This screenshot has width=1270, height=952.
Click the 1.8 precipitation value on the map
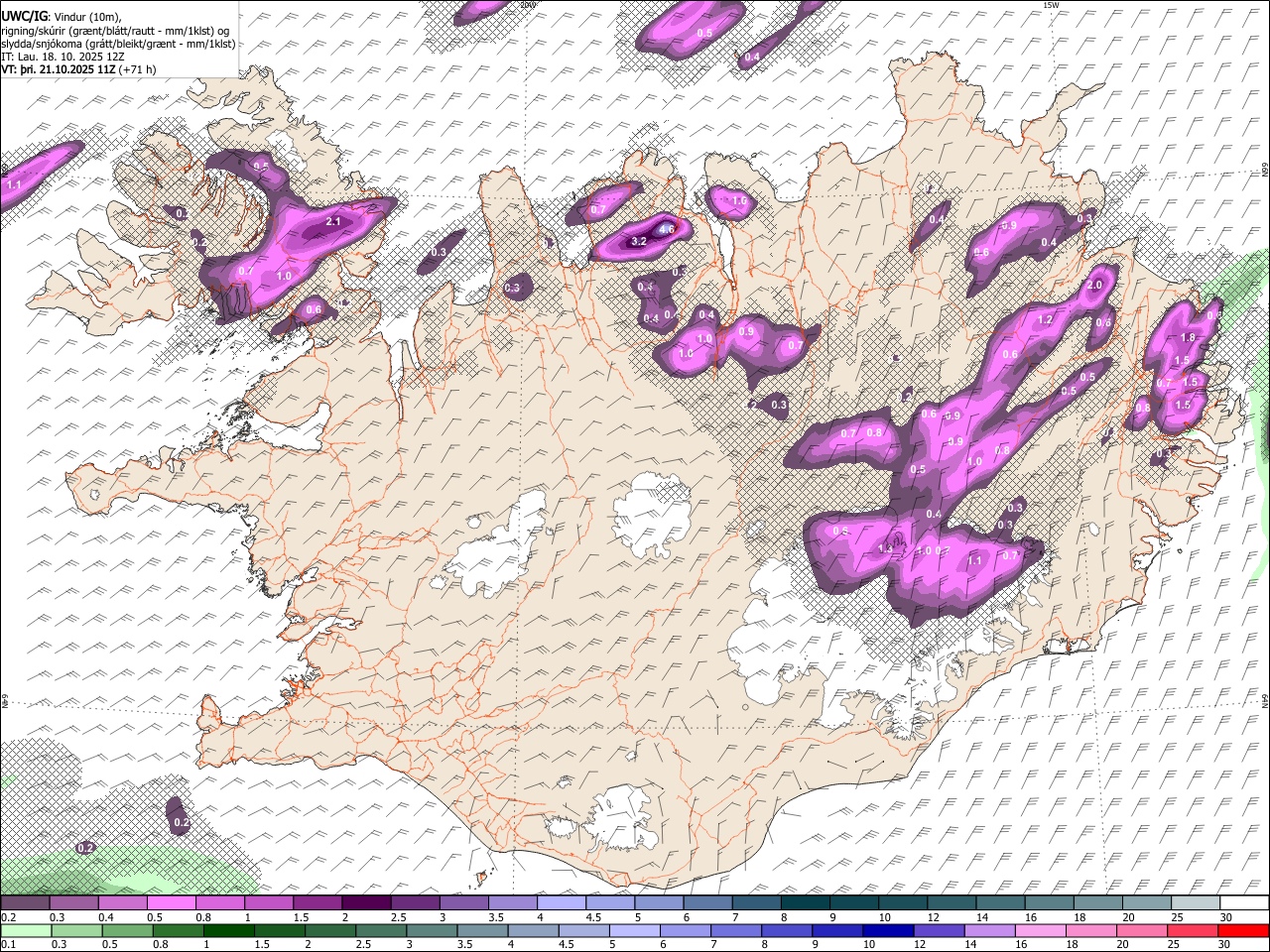point(1190,338)
